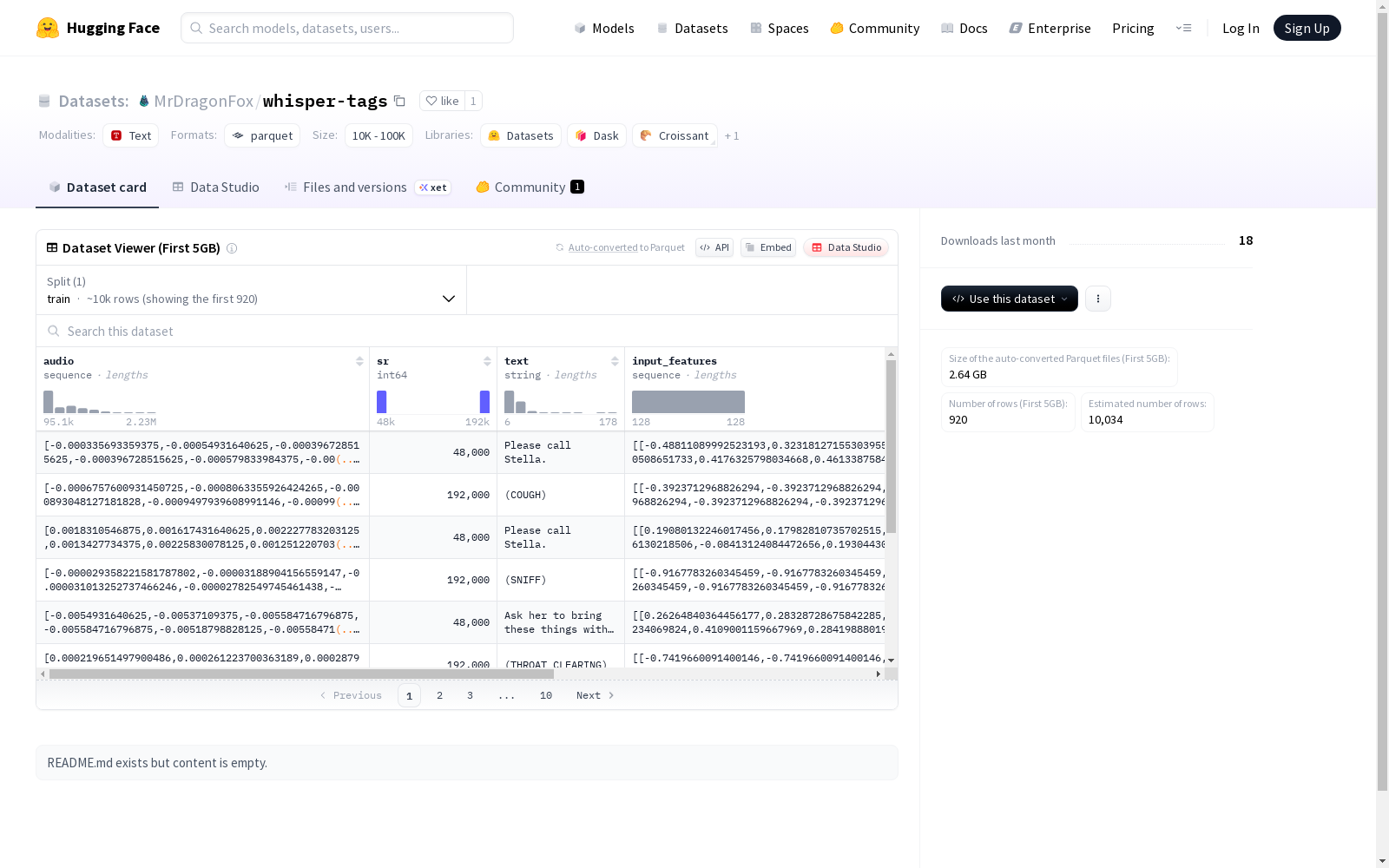The height and width of the screenshot is (868, 1389).
Task: Open the more options kebab button
Action: point(1098,299)
